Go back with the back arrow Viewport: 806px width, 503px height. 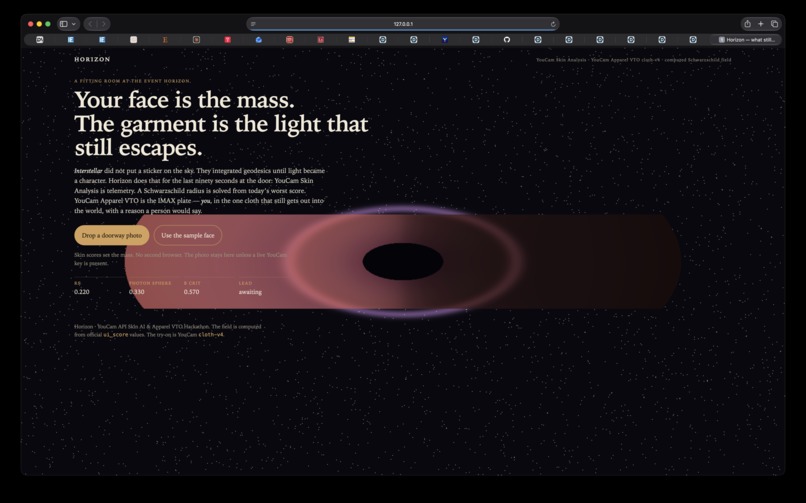point(90,24)
